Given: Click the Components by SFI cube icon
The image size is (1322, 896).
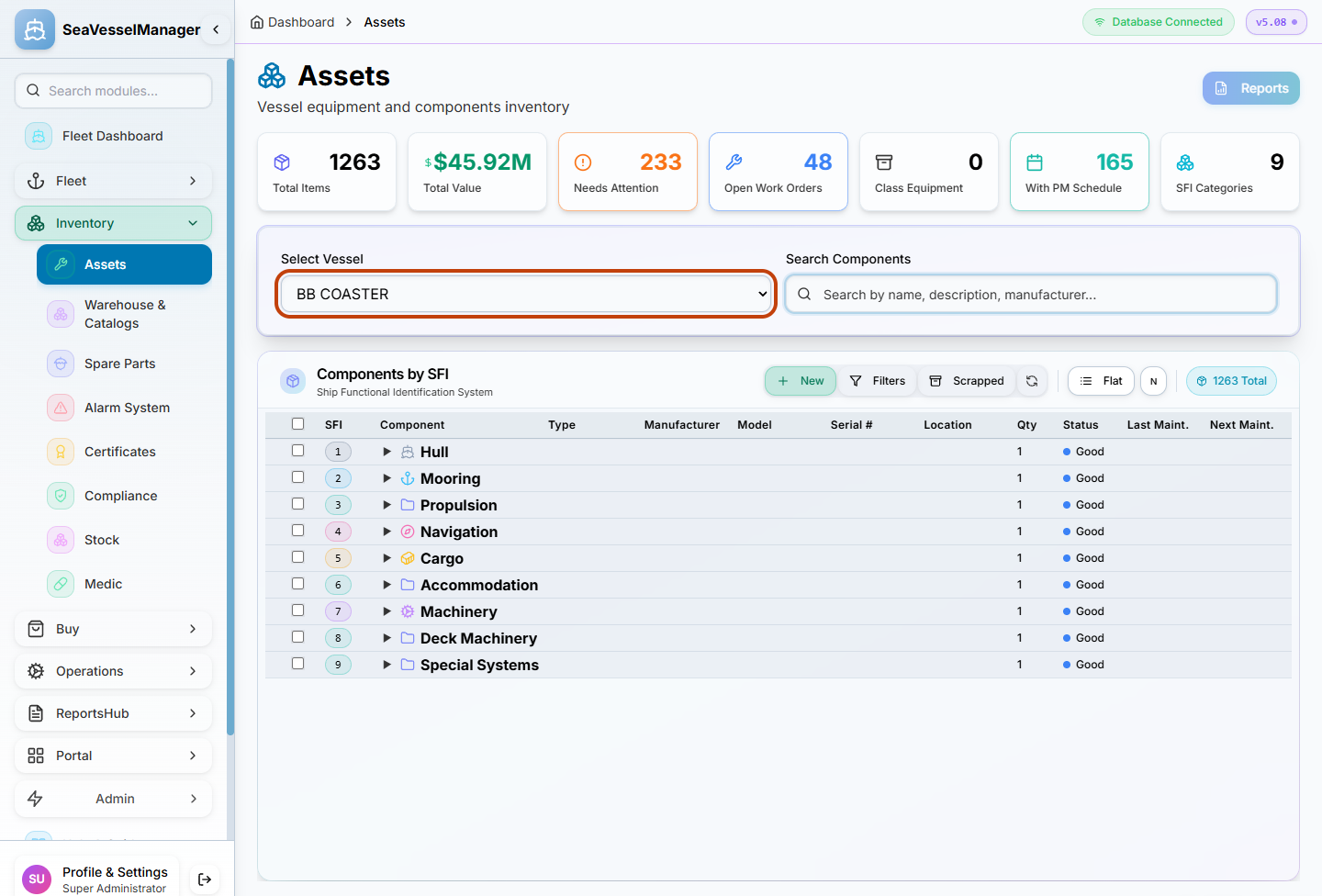Looking at the screenshot, I should click(x=293, y=381).
